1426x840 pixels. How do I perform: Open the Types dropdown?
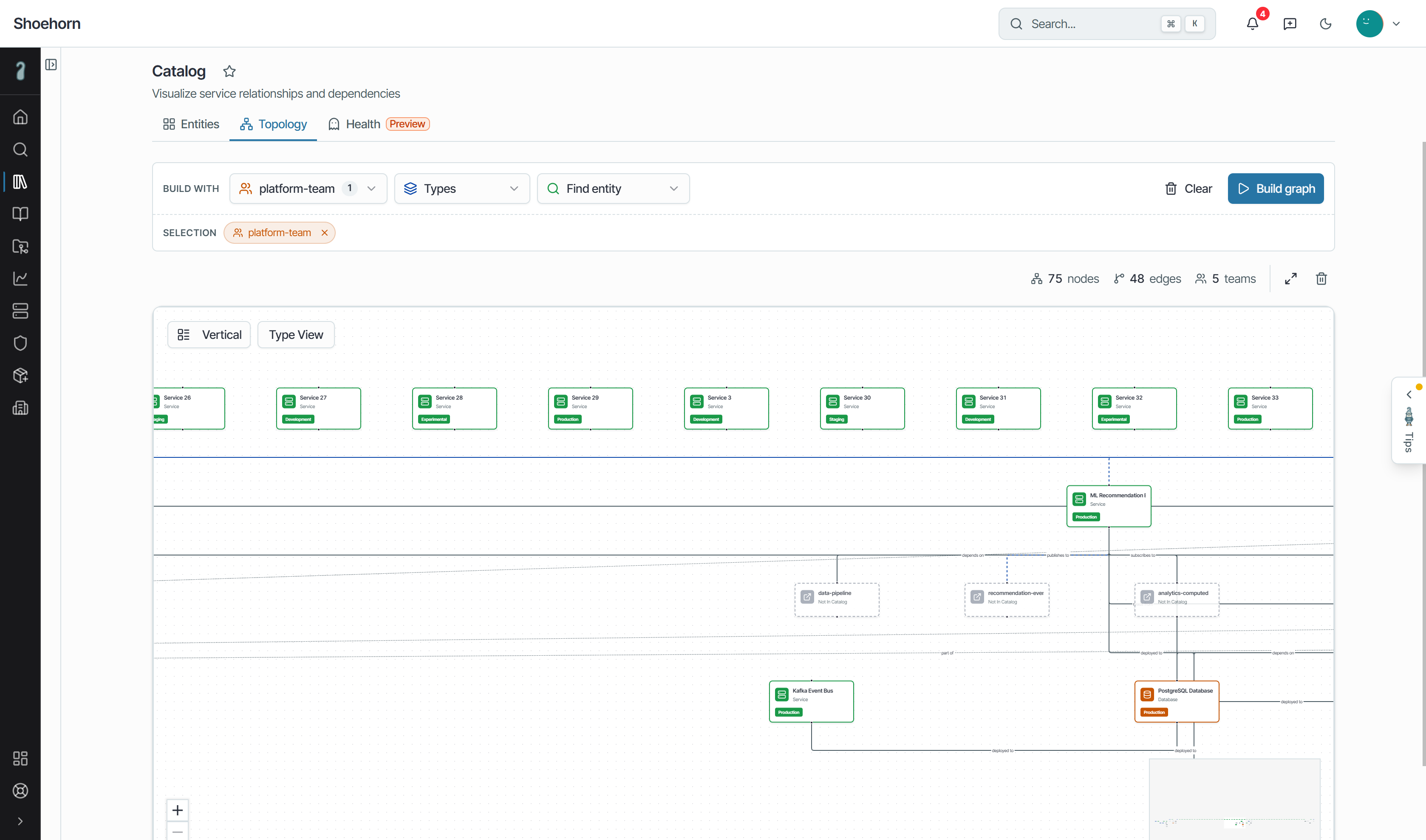[462, 189]
